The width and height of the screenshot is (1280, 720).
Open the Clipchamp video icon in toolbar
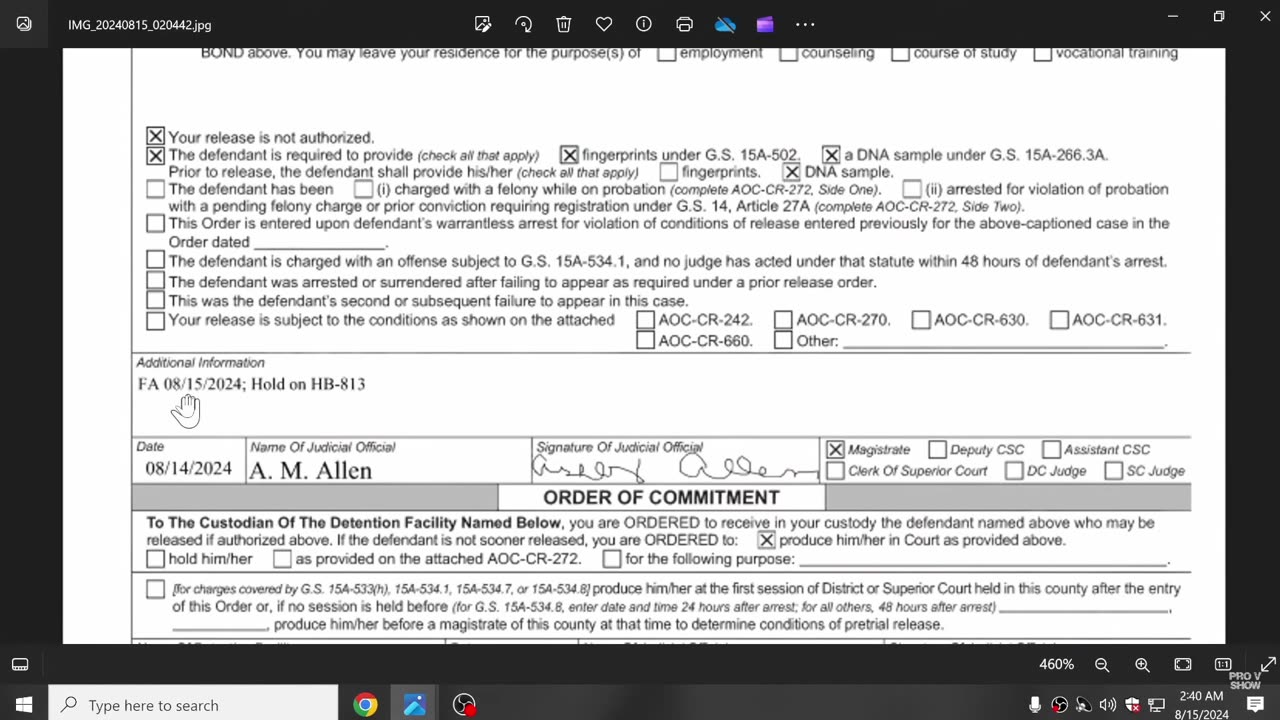[765, 24]
